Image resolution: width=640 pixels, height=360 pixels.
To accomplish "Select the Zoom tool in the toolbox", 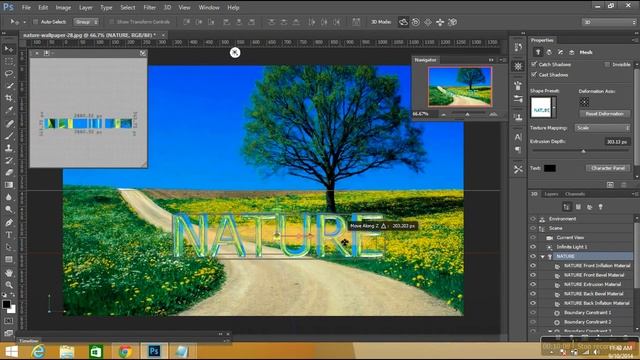I will click(x=9, y=285).
